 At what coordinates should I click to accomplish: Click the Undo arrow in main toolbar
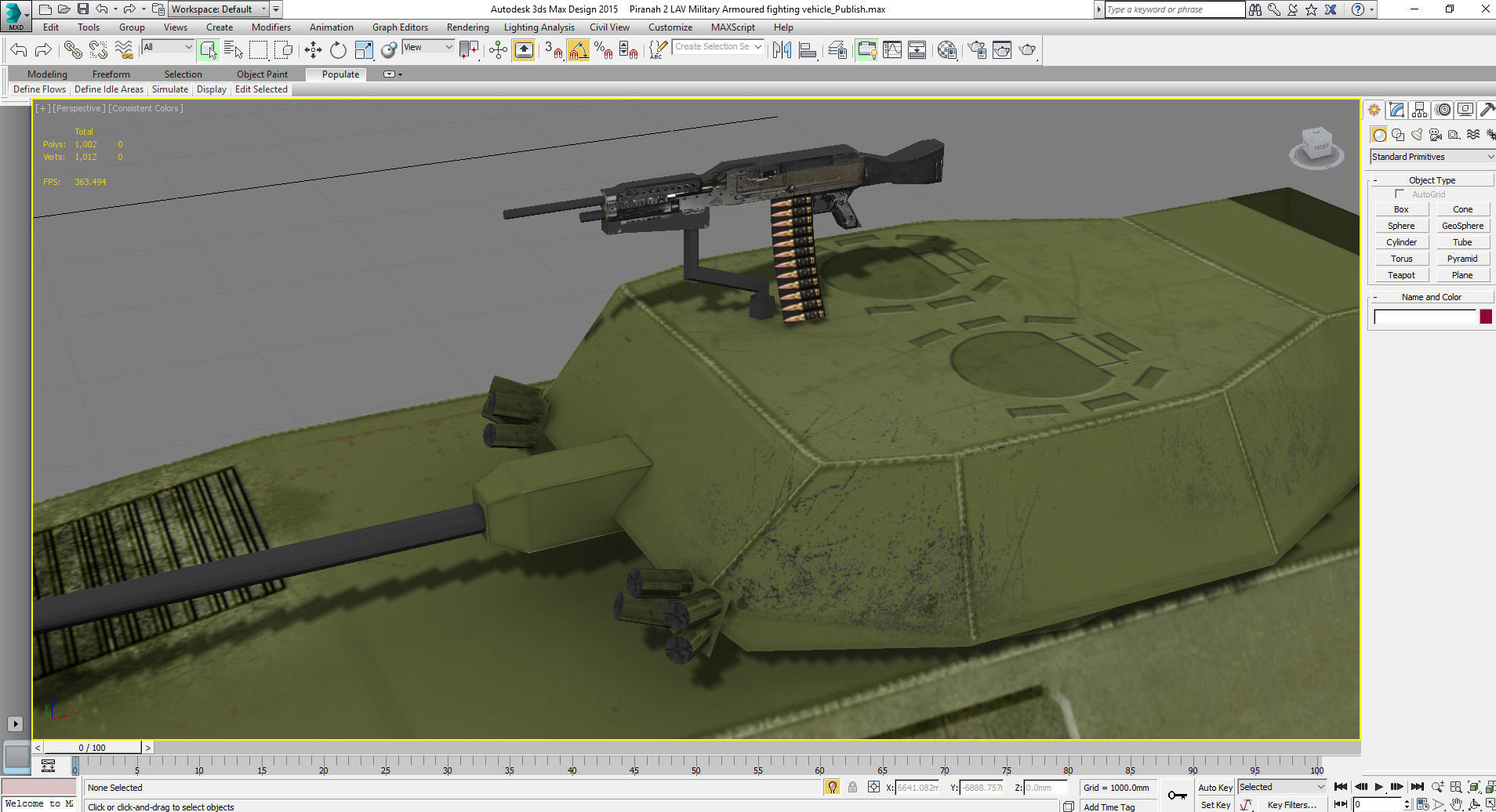19,50
